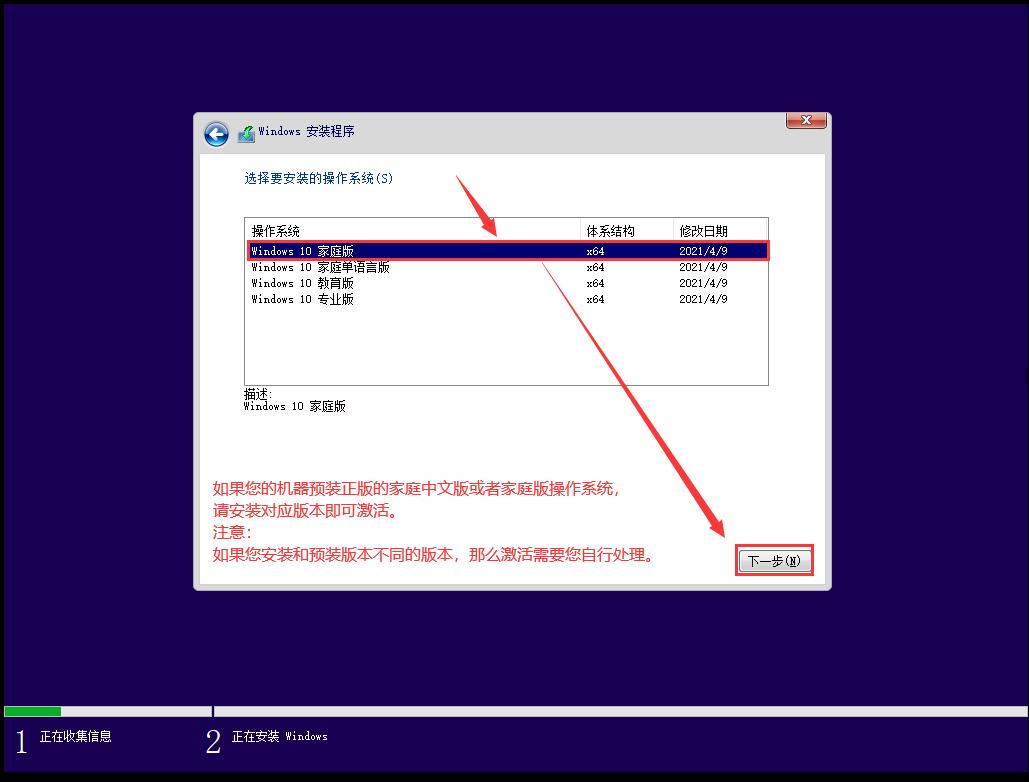
Task: Click the Windows Setup icon in title bar
Action: (x=246, y=132)
